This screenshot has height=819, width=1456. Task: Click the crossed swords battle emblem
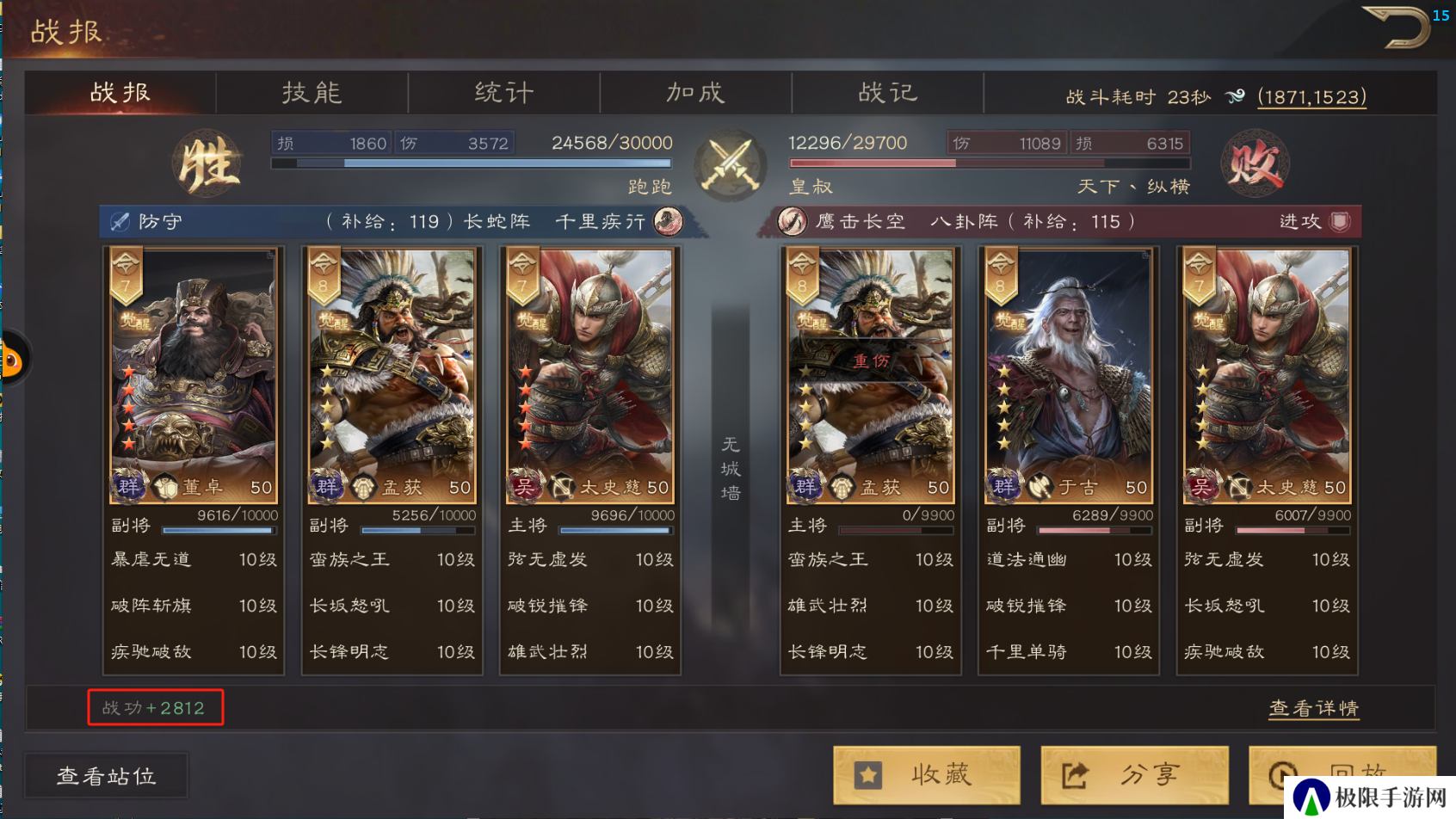731,163
